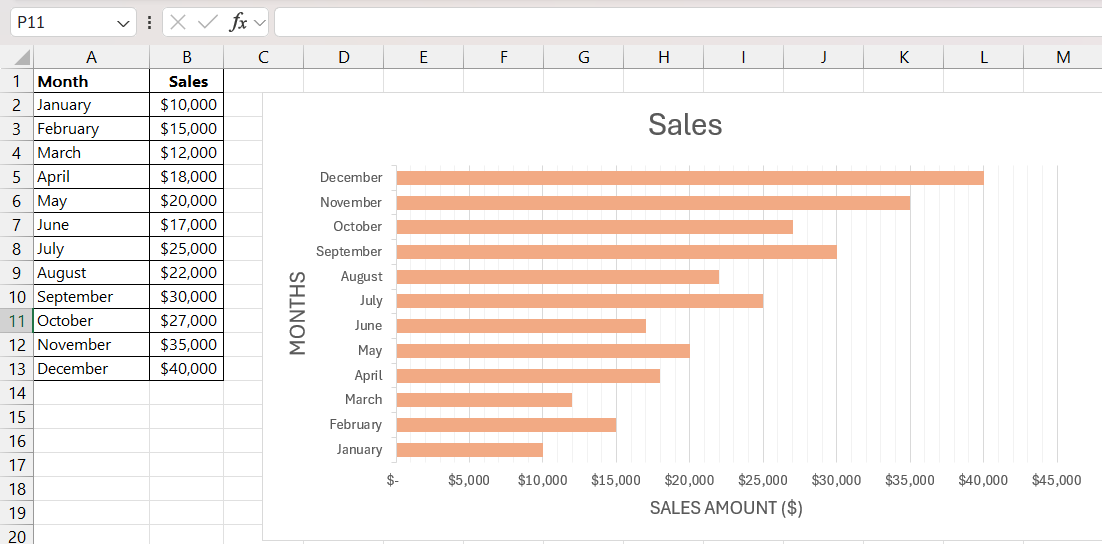Click the $15,000 cell
1102x544 pixels.
coord(186,129)
